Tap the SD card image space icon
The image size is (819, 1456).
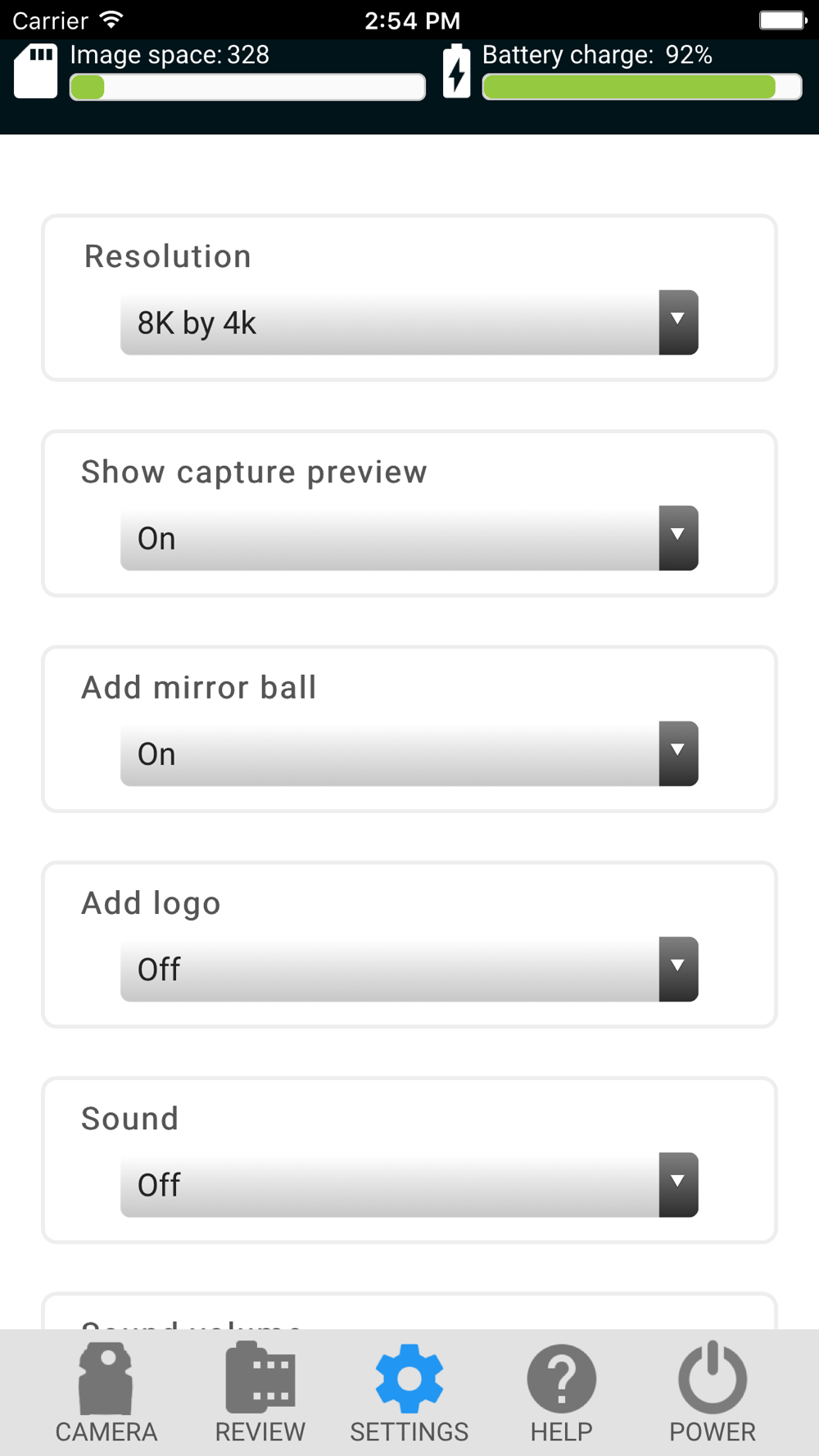tap(36, 71)
